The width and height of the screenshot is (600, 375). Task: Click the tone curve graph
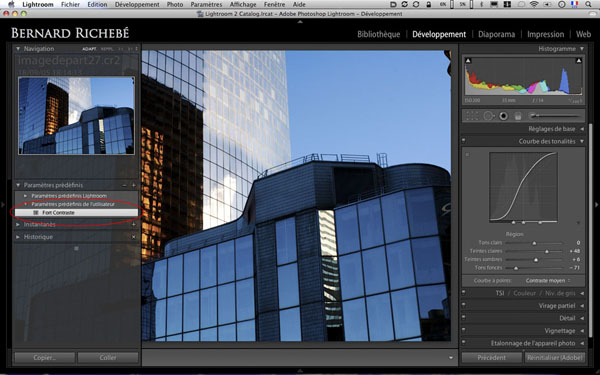pyautogui.click(x=523, y=187)
